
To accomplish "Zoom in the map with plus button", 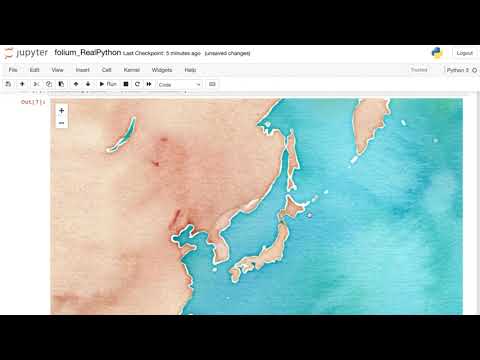I will 61,111.
